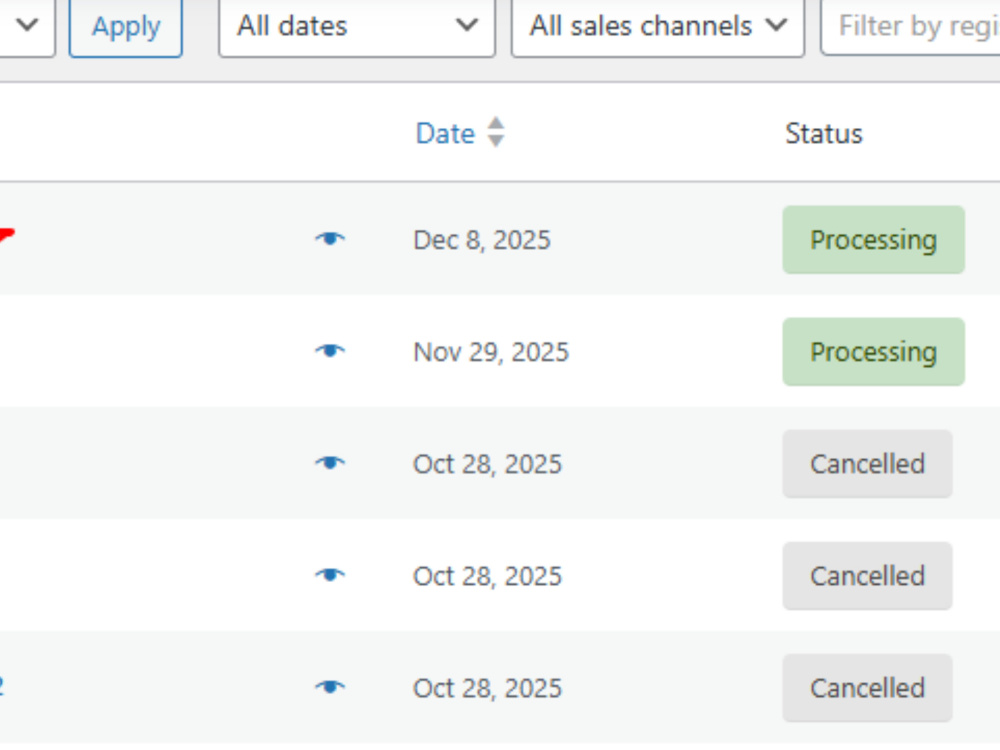Image resolution: width=1000 pixels, height=750 pixels.
Task: Select the Nov 29, 2025 date cell
Action: pos(490,352)
